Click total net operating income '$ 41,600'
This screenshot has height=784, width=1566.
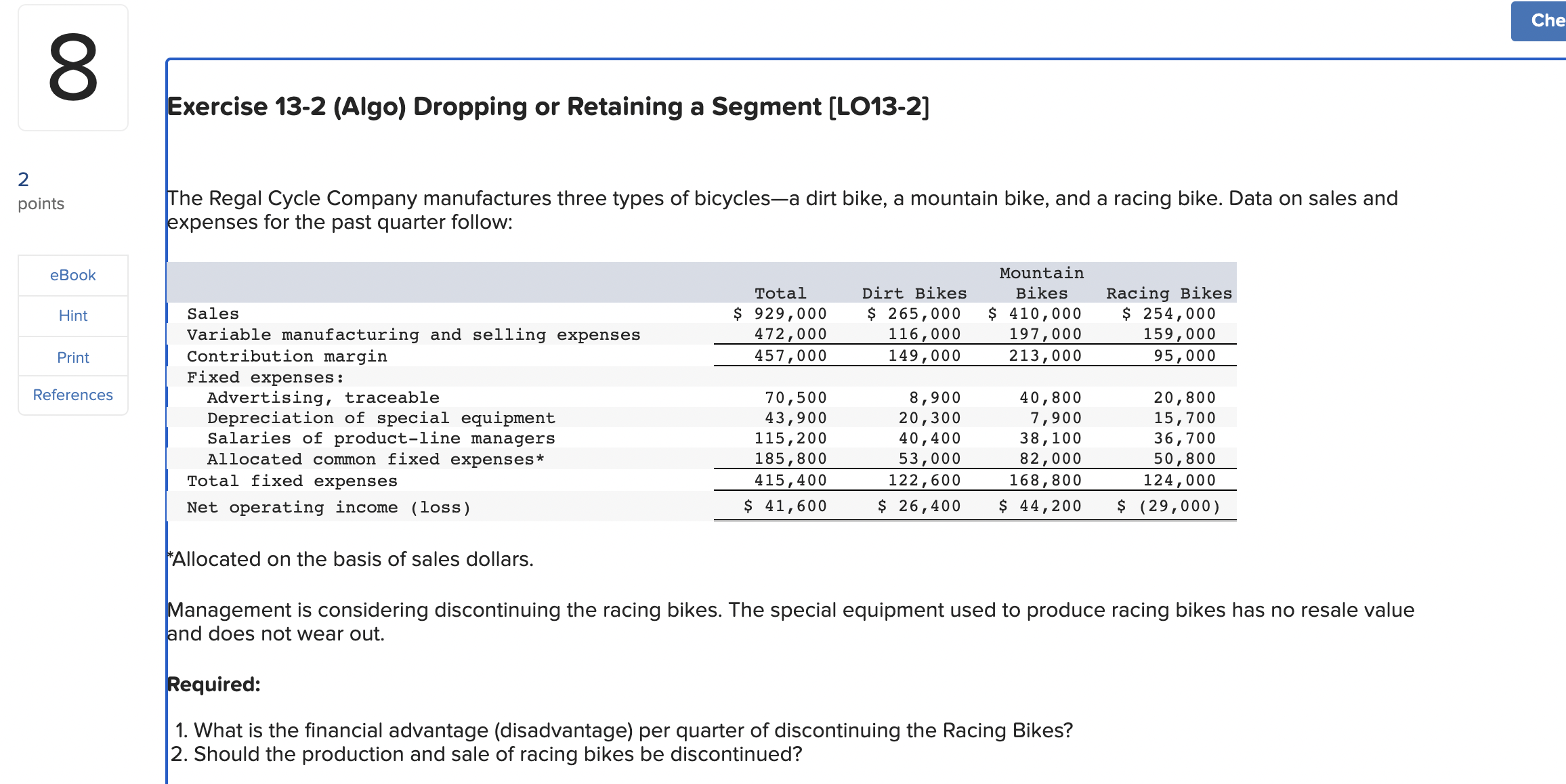(785, 506)
